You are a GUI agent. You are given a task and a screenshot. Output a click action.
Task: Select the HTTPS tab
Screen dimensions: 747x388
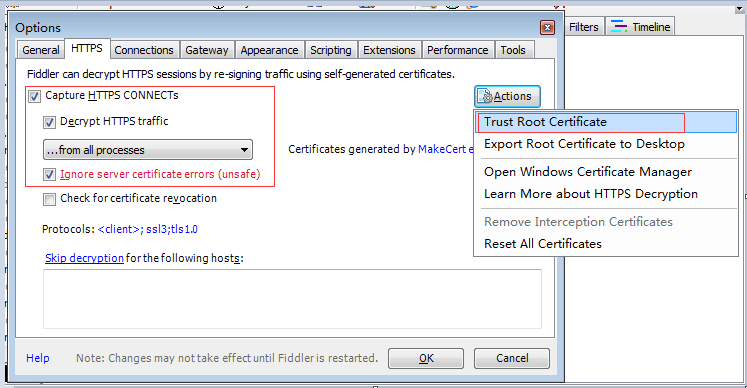coord(87,49)
